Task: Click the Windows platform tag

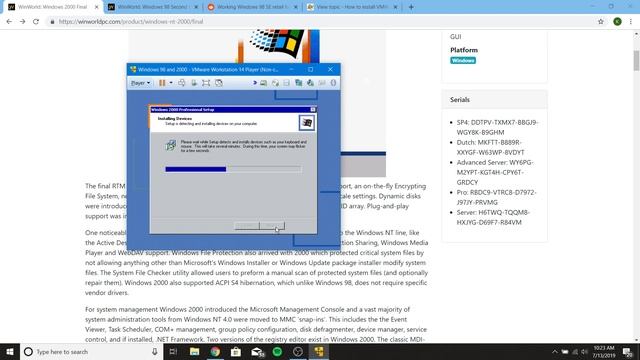Action: click(x=463, y=60)
